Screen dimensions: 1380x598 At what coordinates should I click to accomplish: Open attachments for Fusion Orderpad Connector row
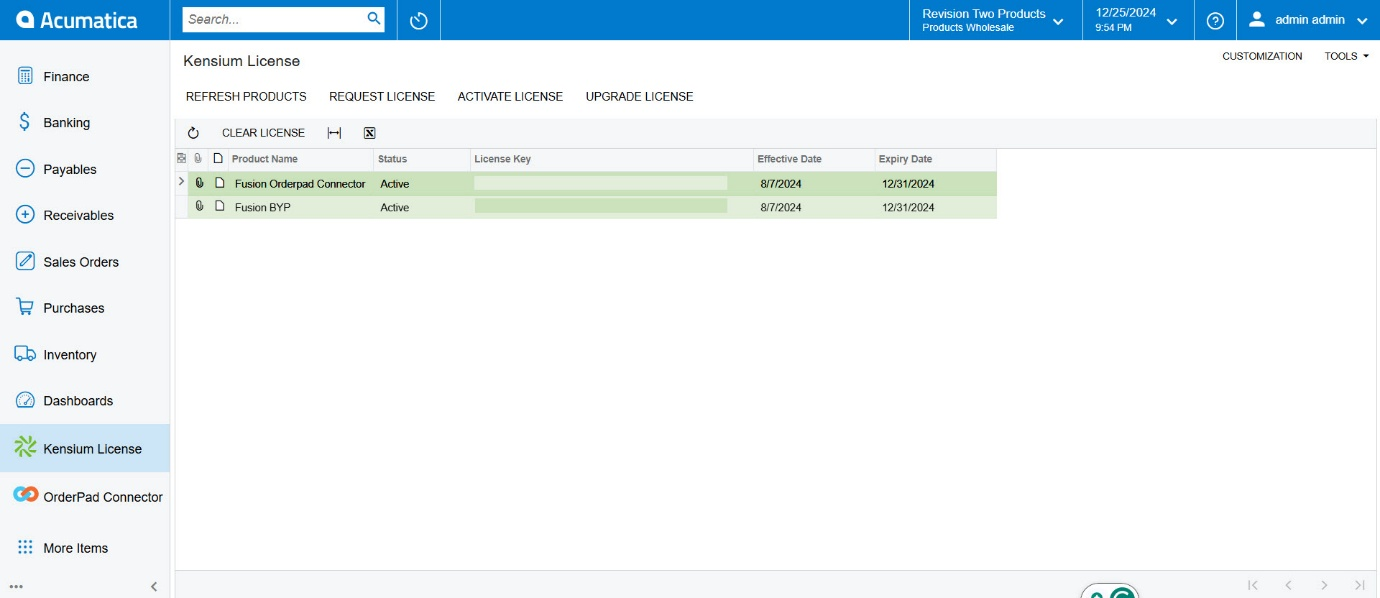coord(199,183)
